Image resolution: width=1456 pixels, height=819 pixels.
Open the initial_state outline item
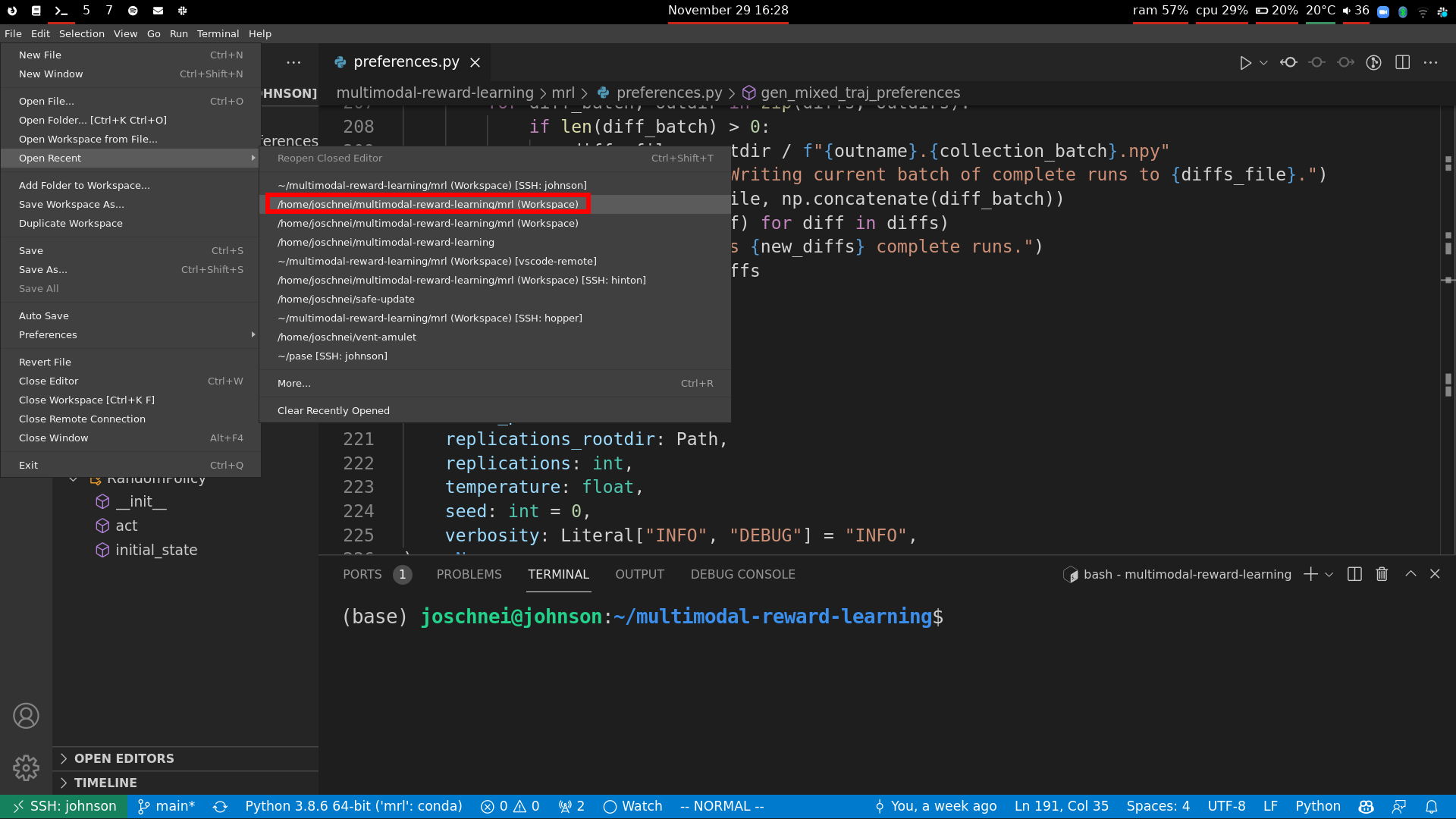click(156, 550)
